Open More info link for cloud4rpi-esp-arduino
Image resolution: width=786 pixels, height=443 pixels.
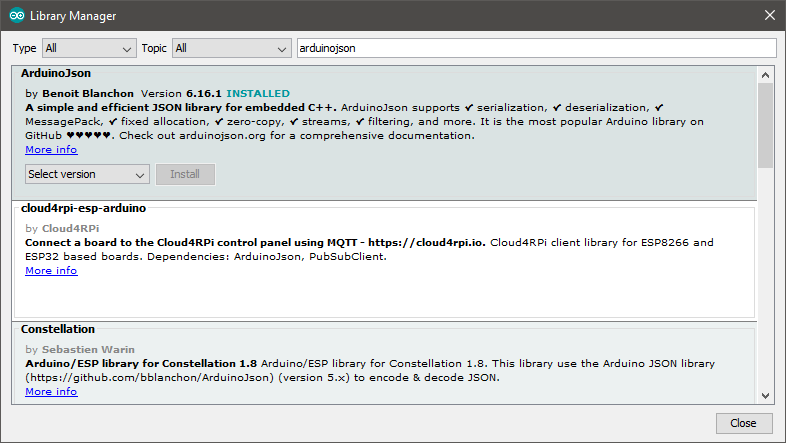[x=51, y=270]
